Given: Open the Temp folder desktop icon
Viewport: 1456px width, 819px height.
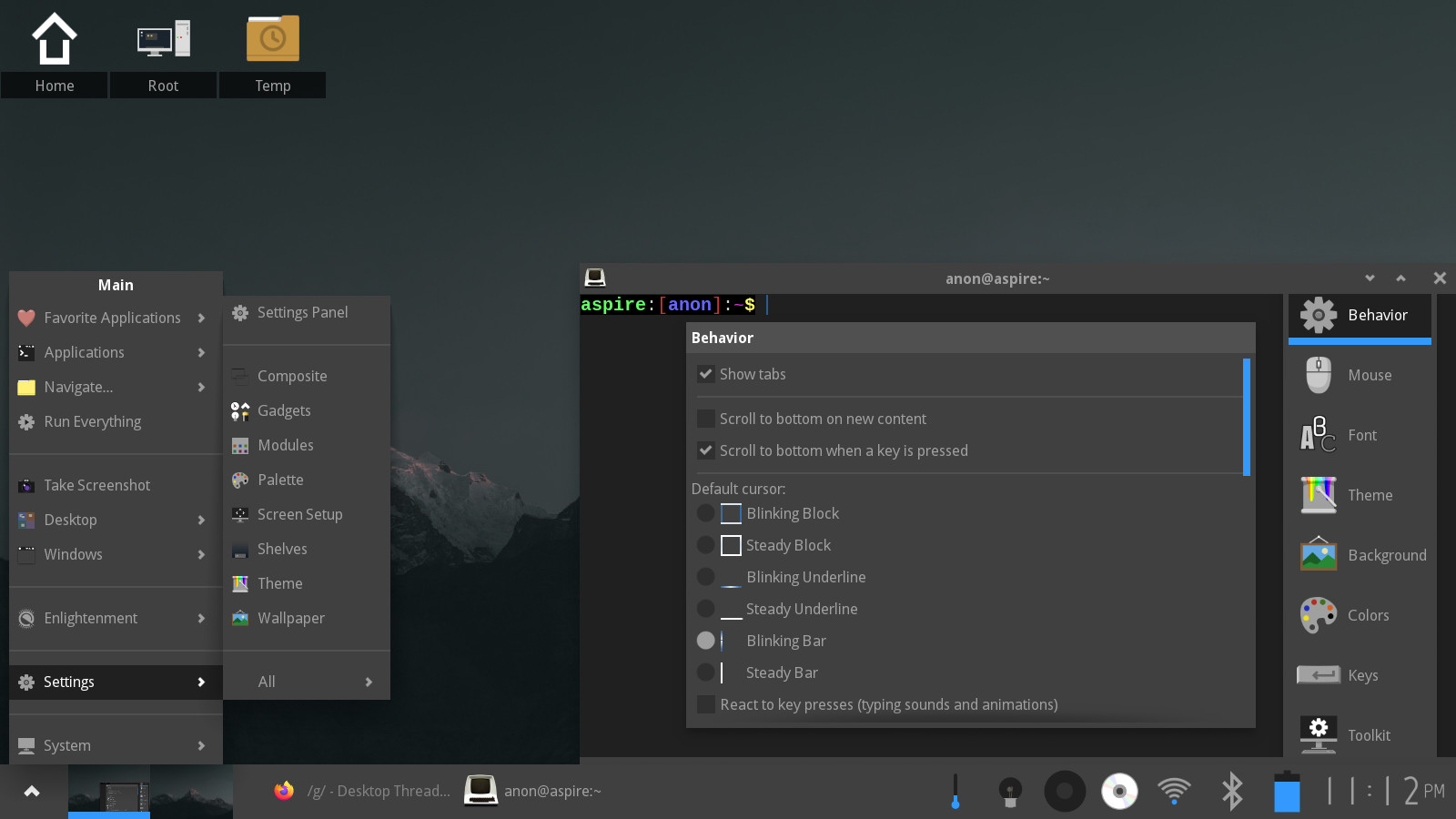Looking at the screenshot, I should coord(273,38).
